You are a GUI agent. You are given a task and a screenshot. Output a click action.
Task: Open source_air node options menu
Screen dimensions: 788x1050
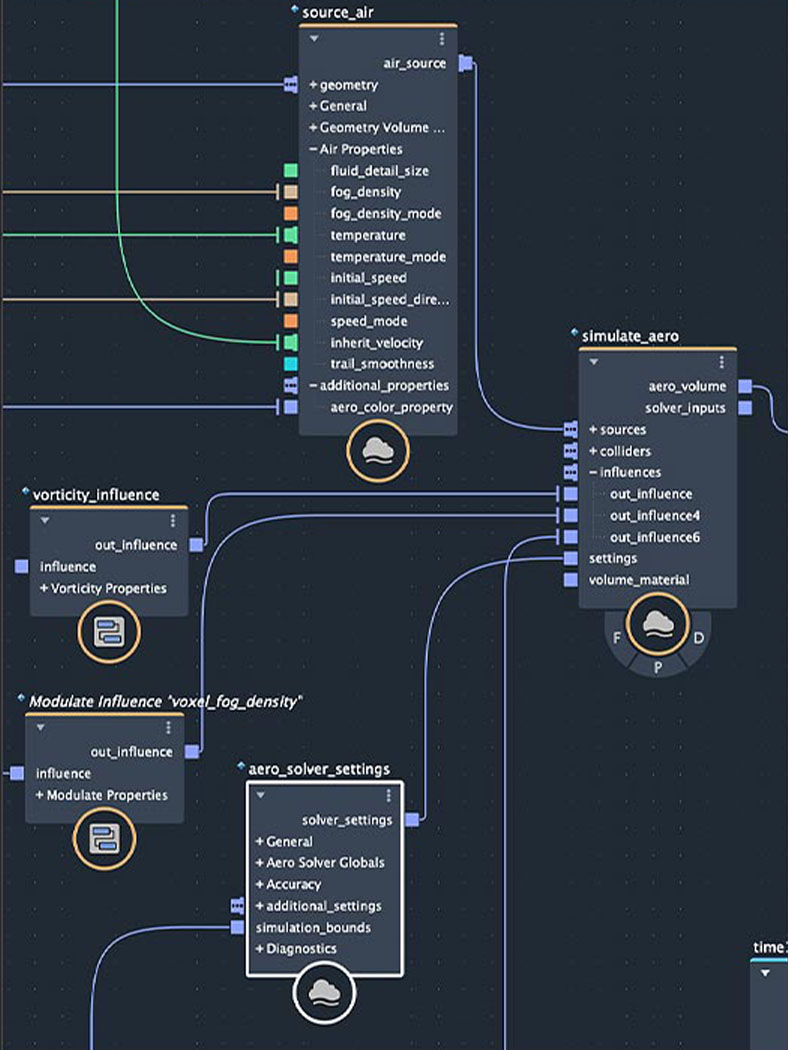(441, 40)
